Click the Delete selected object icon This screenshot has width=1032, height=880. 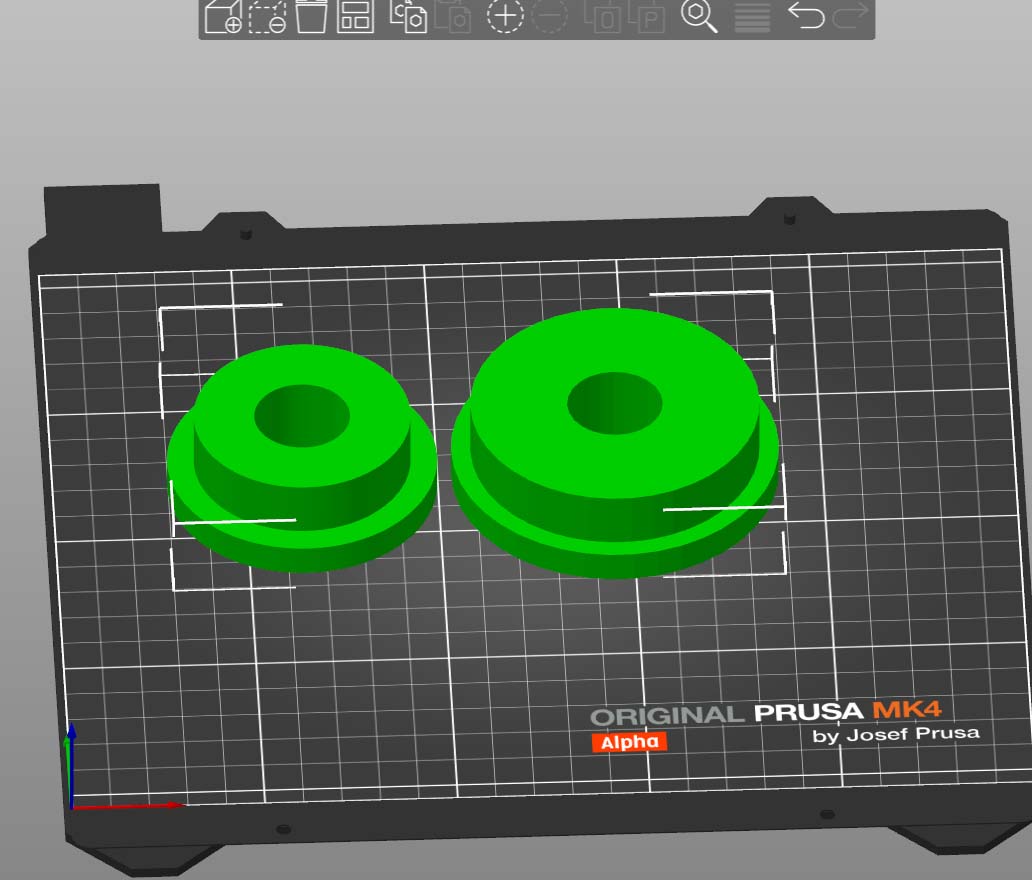pyautogui.click(x=267, y=16)
